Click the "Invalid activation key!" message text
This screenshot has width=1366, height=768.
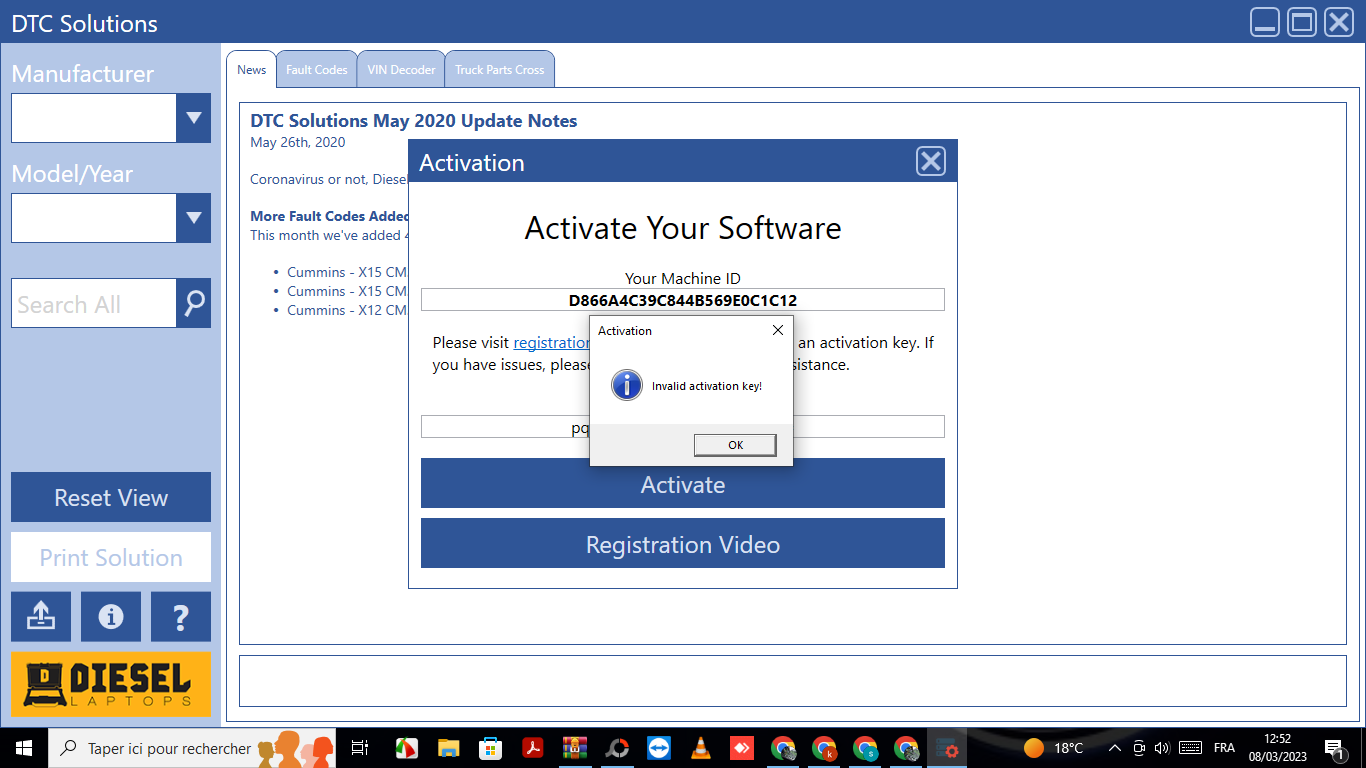point(707,386)
